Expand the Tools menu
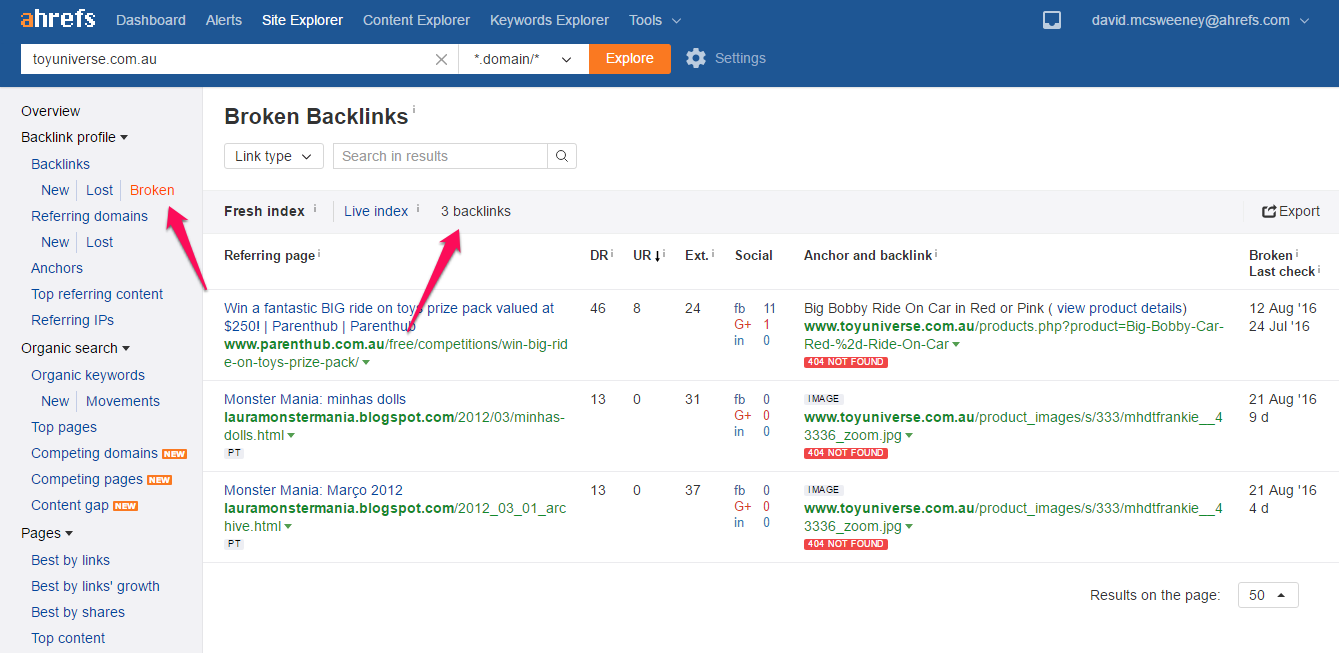Screen dimensions: 1339x653 (655, 20)
